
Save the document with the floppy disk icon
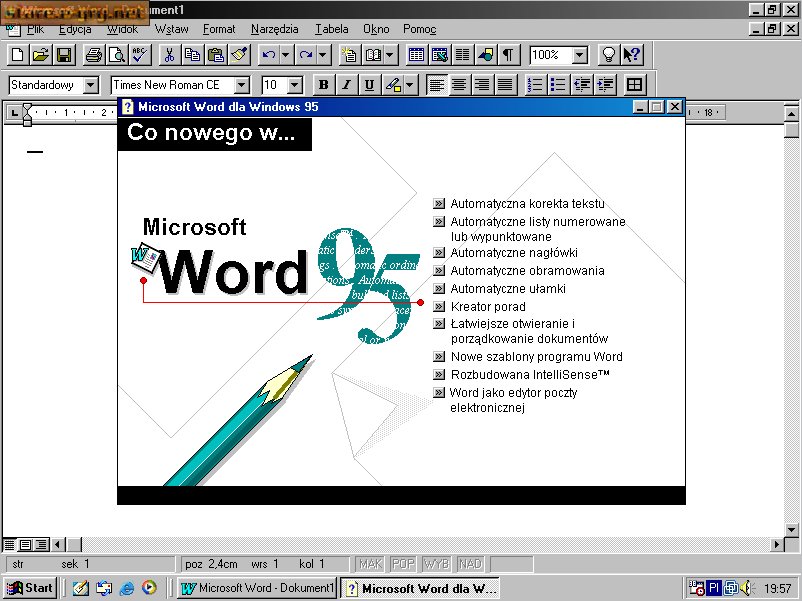[x=64, y=55]
